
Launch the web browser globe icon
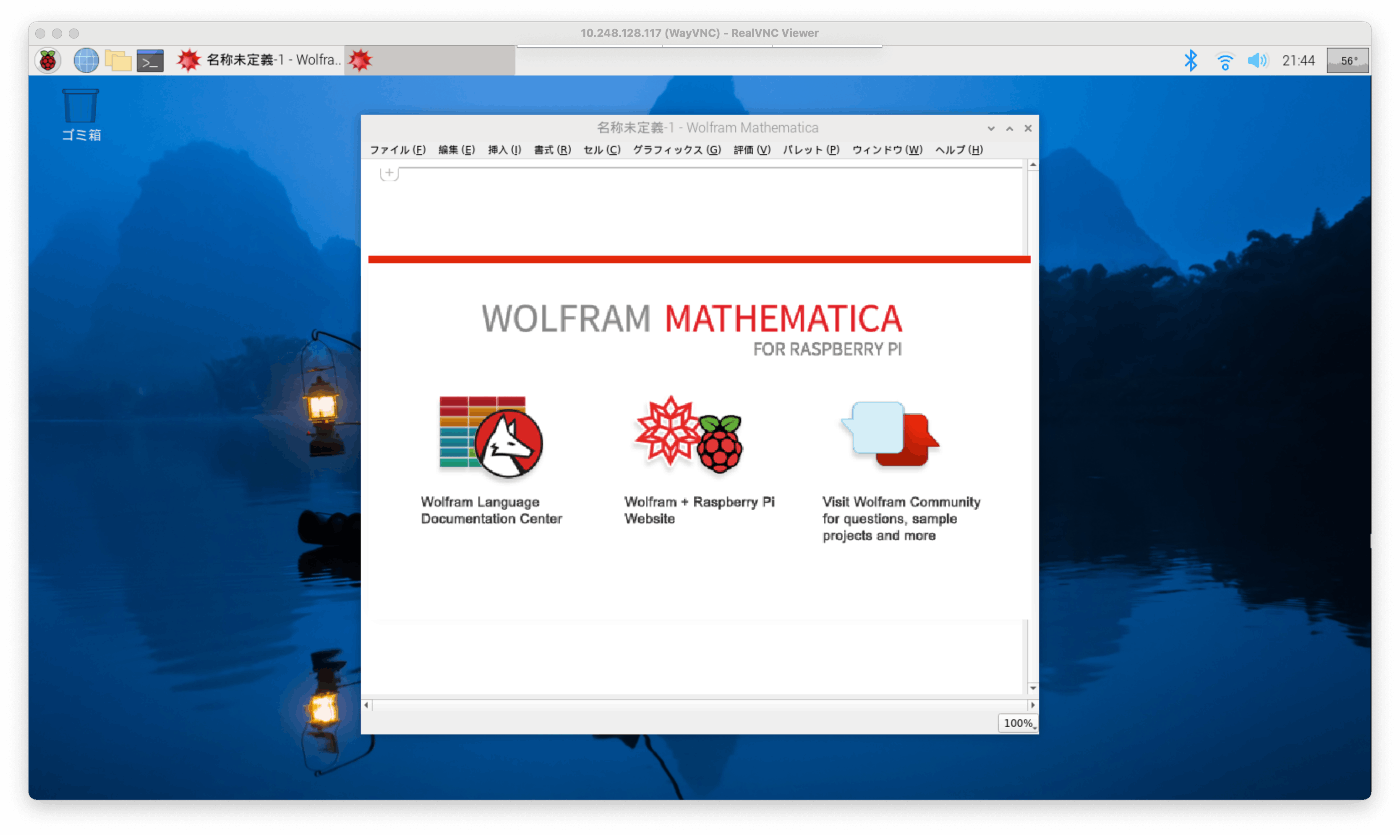point(86,61)
